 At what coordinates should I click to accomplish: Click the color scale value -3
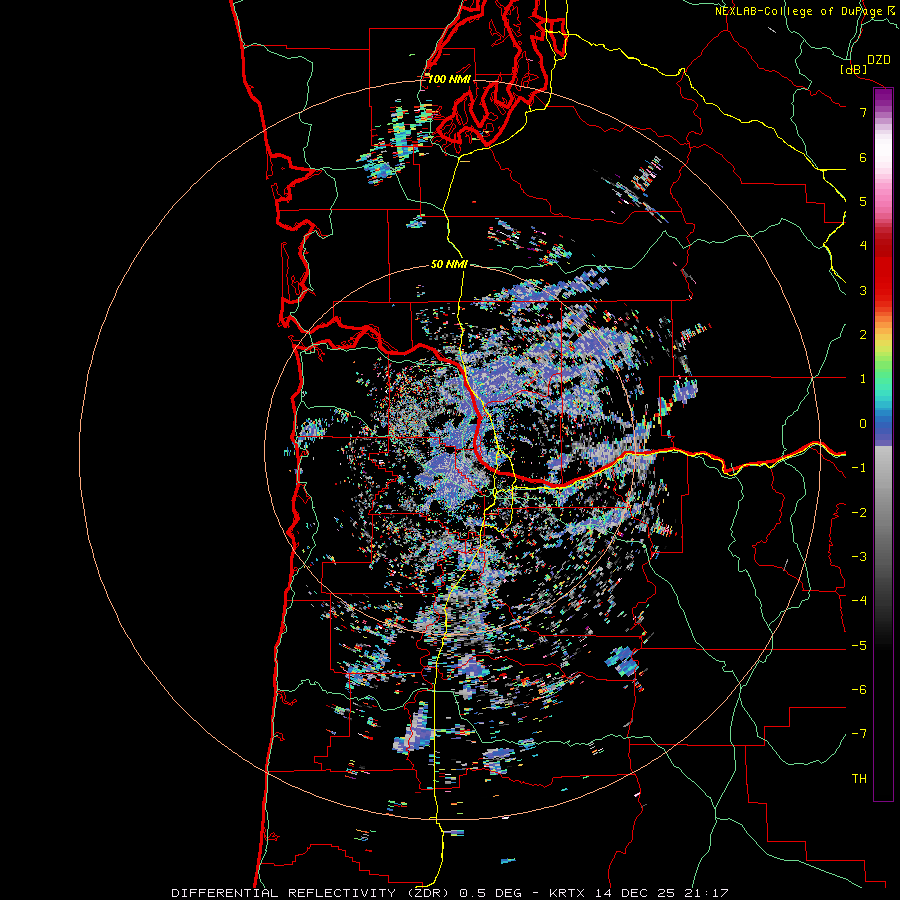tap(859, 557)
